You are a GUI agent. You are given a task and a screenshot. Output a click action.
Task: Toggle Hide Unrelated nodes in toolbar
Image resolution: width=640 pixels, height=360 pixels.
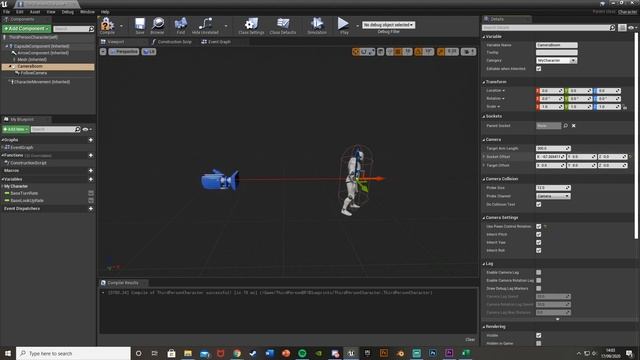point(205,26)
